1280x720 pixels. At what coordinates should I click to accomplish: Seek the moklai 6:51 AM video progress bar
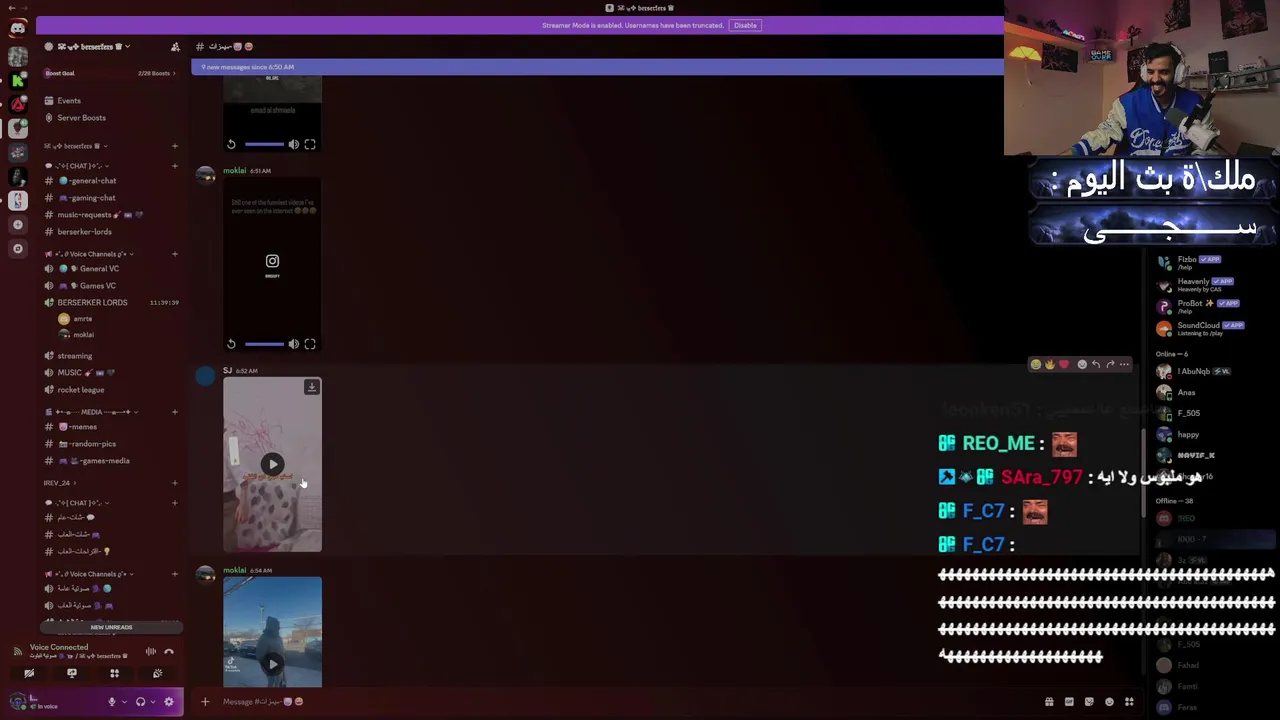pyautogui.click(x=264, y=344)
